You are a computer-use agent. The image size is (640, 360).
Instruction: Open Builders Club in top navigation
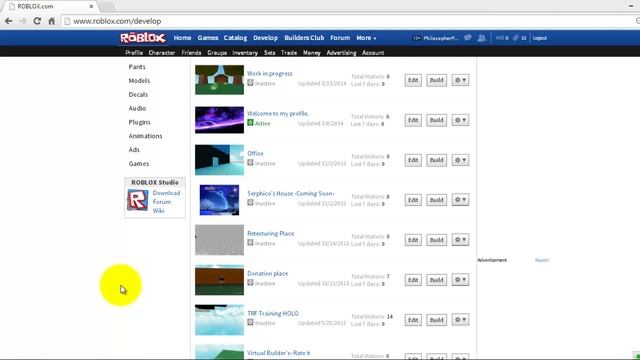click(304, 38)
